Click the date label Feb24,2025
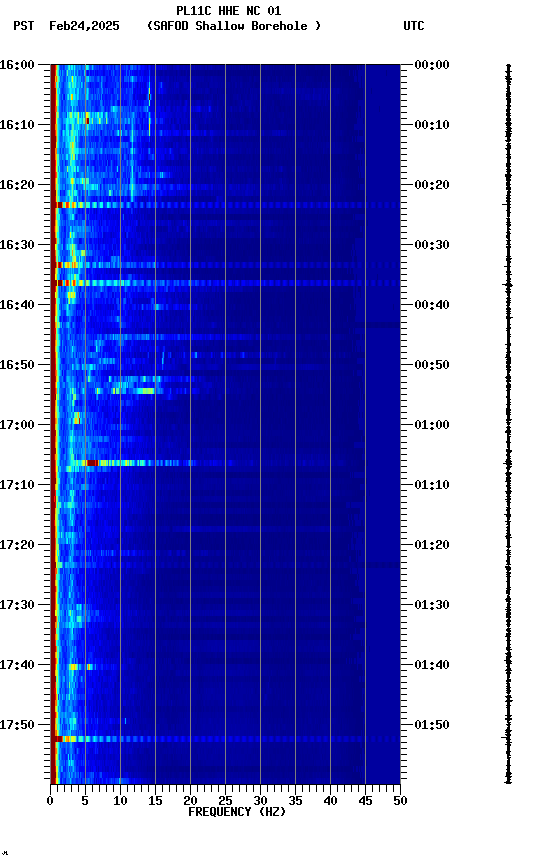 (84, 26)
